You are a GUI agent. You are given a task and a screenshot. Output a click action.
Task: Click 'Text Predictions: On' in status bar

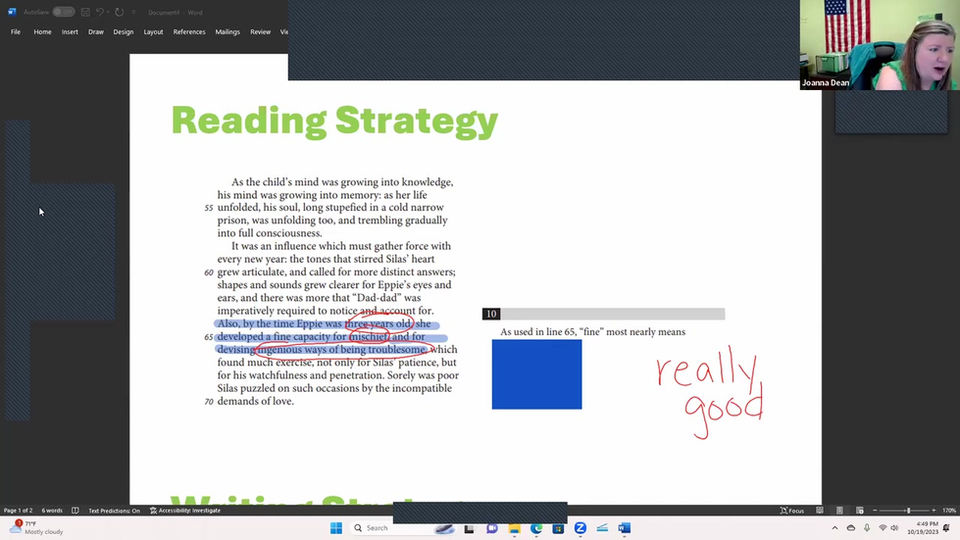tap(114, 510)
